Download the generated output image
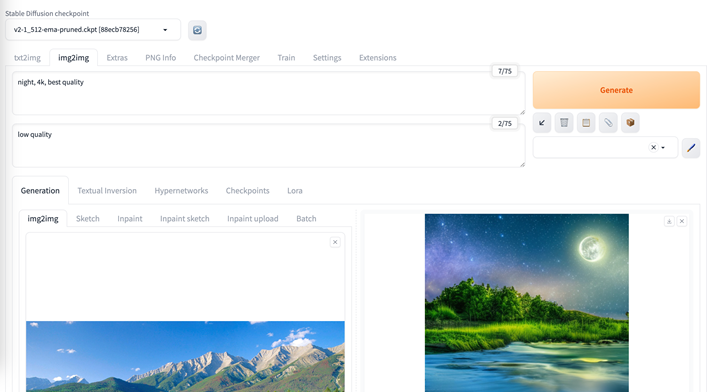 669,221
